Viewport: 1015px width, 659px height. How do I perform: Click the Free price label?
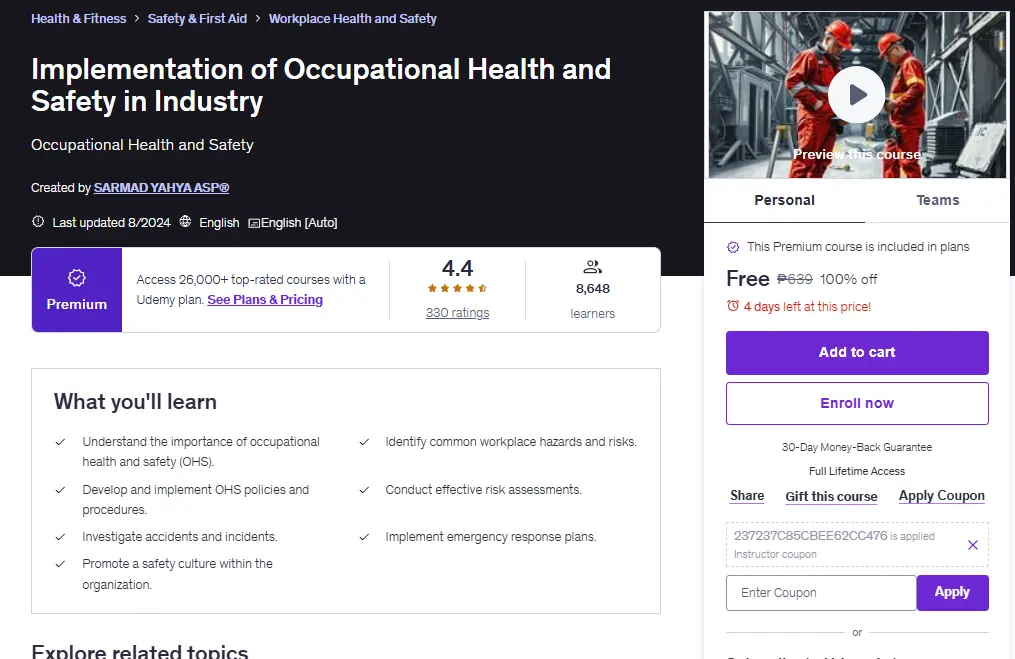[748, 279]
